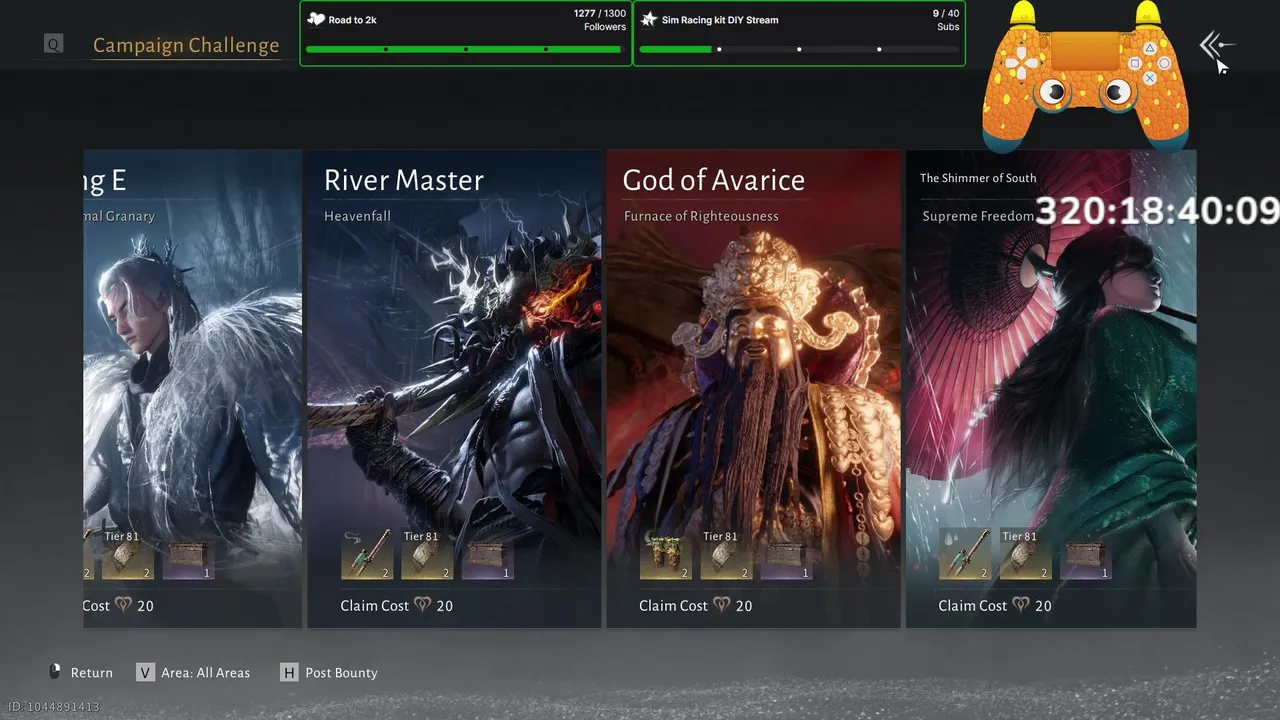Image resolution: width=1280 pixels, height=720 pixels.
Task: Click the Sim Racing kit DIY Stream progress bar
Action: [x=799, y=49]
